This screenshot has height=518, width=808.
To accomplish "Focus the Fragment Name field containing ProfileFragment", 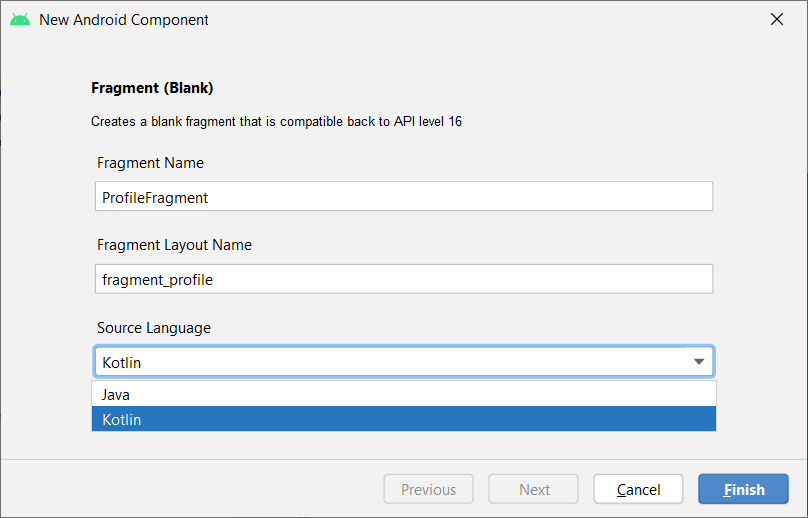I will 404,196.
